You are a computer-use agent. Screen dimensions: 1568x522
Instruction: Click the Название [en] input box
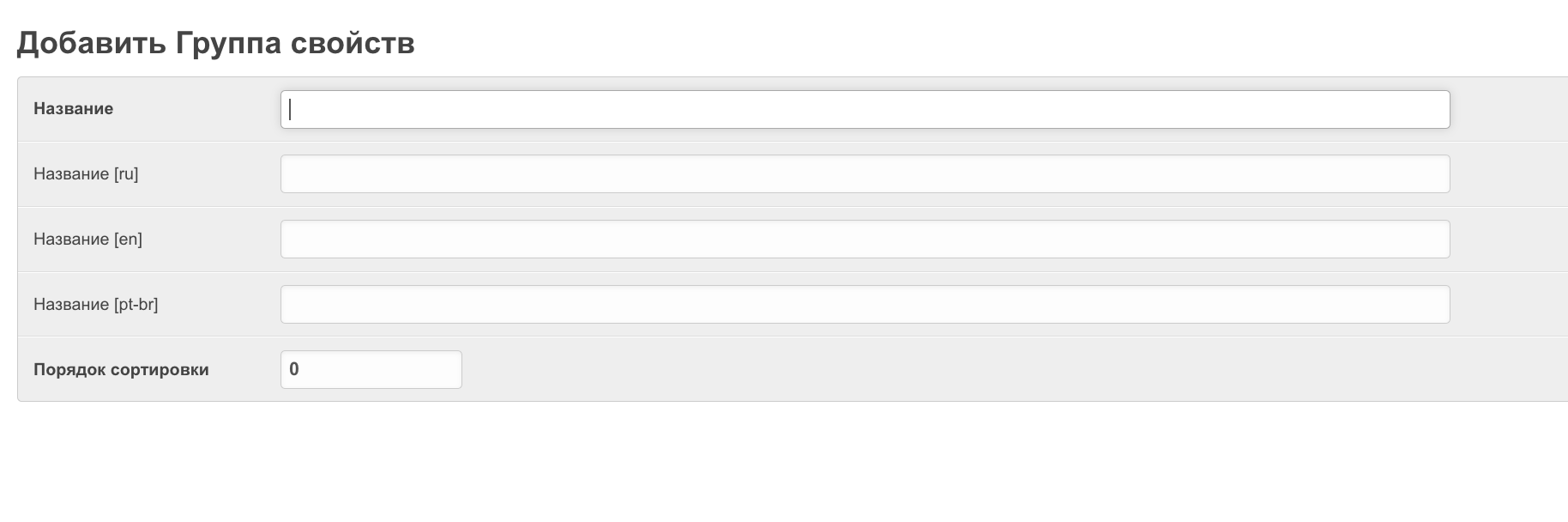point(865,240)
